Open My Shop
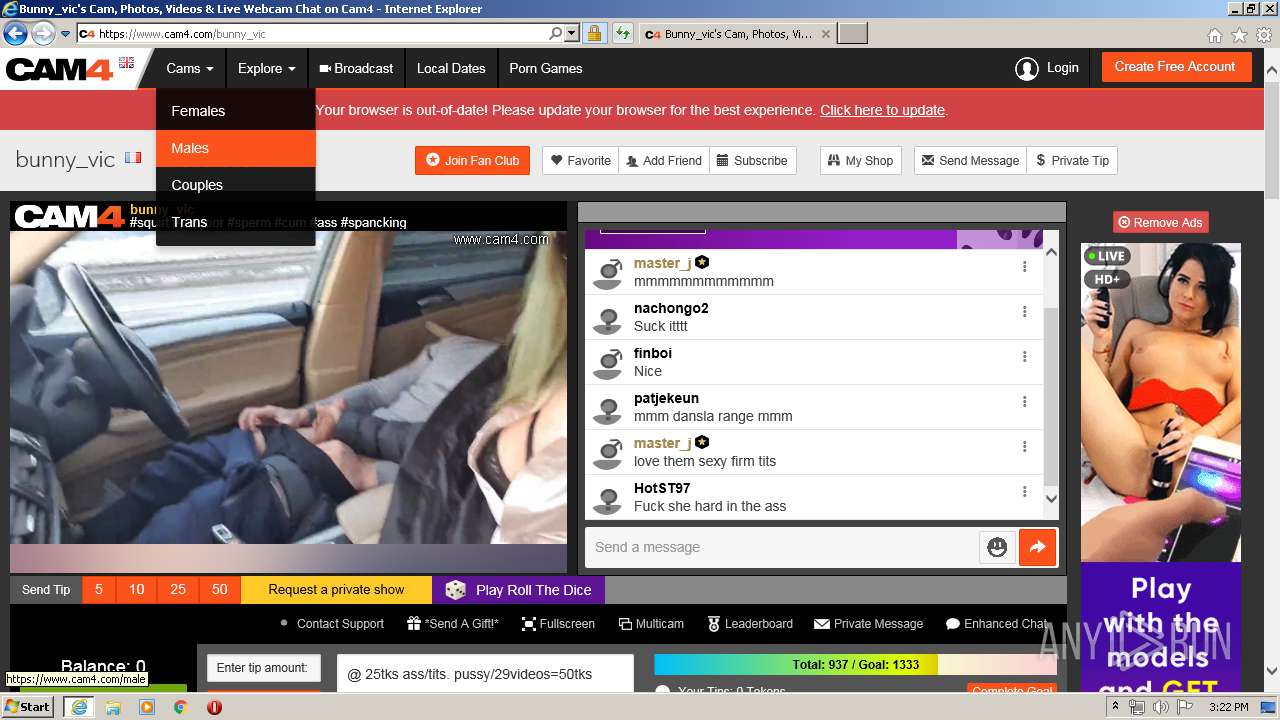 click(860, 160)
